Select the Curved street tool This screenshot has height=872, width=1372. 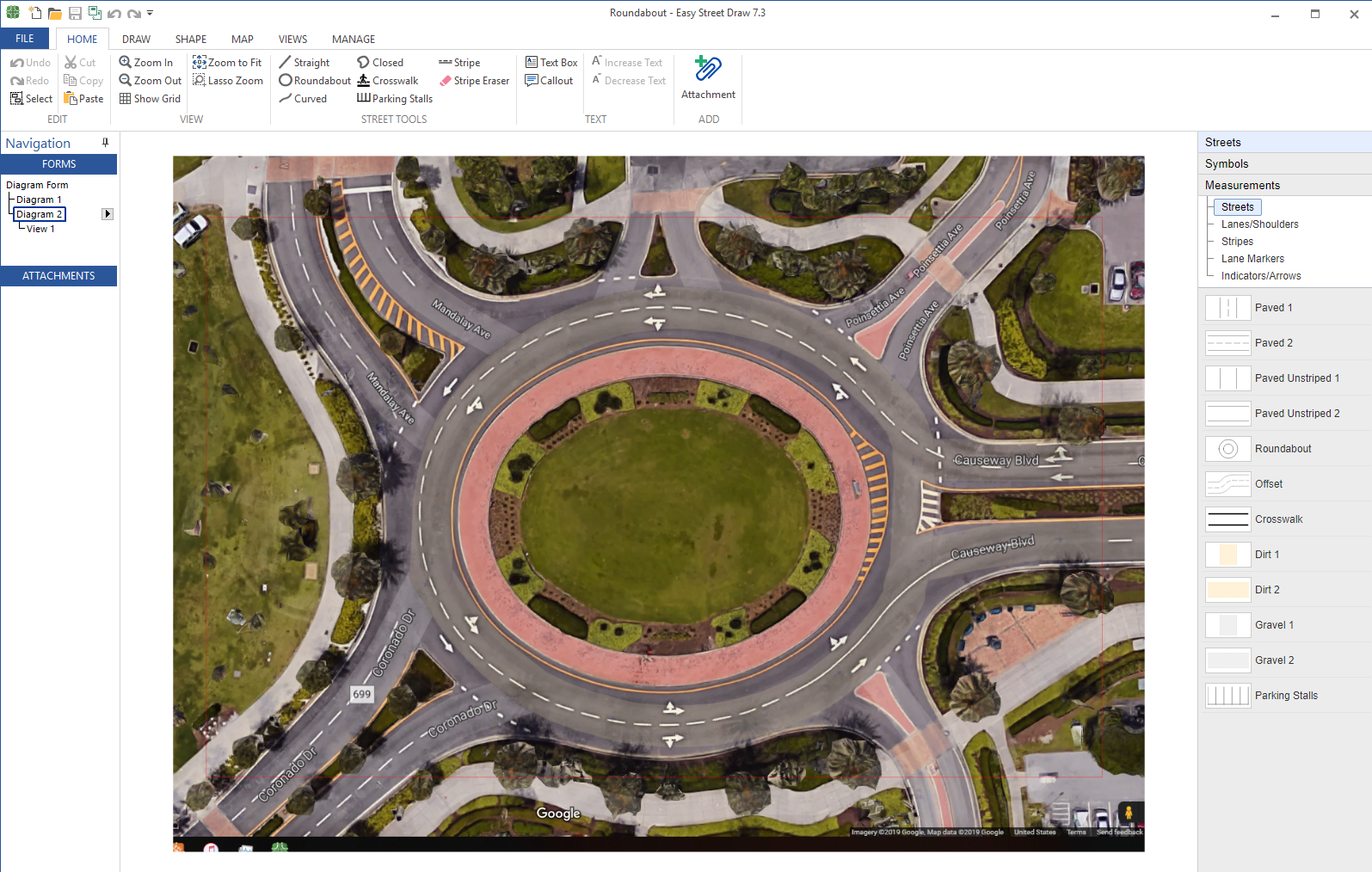(303, 99)
